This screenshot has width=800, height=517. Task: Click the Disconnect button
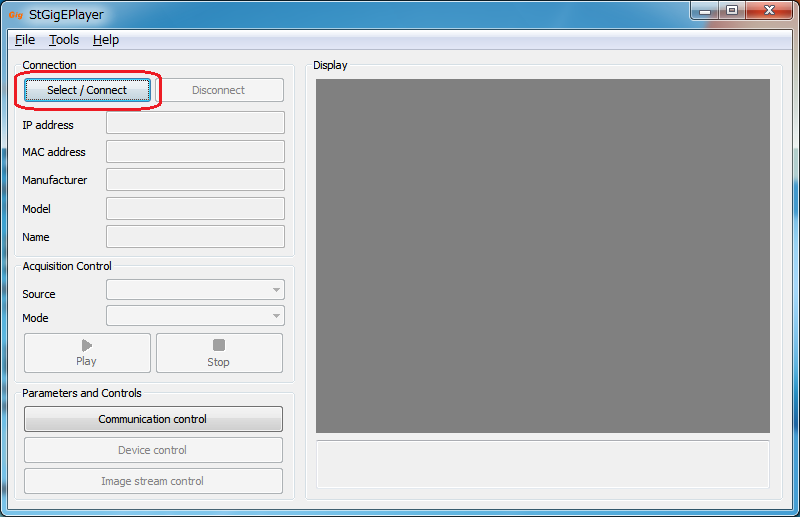coord(218,90)
